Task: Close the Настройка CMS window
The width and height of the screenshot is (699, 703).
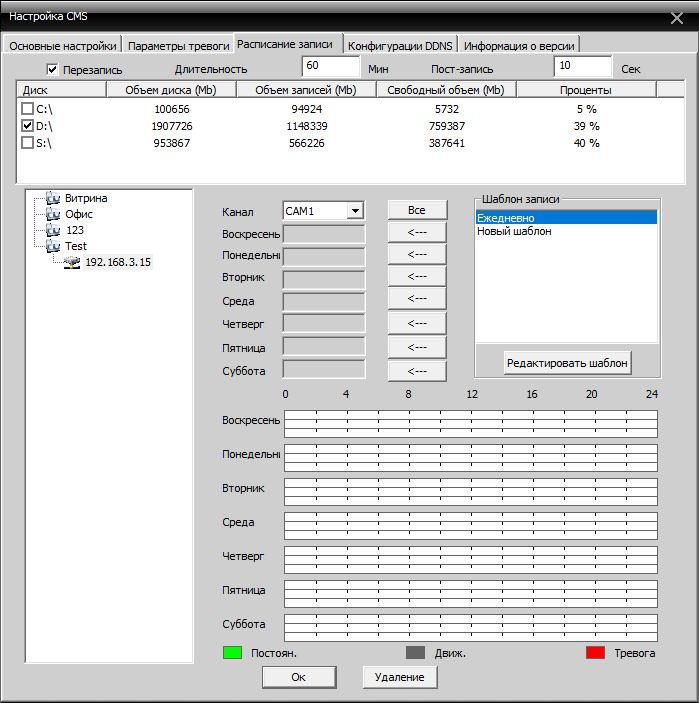Action: (x=677, y=18)
